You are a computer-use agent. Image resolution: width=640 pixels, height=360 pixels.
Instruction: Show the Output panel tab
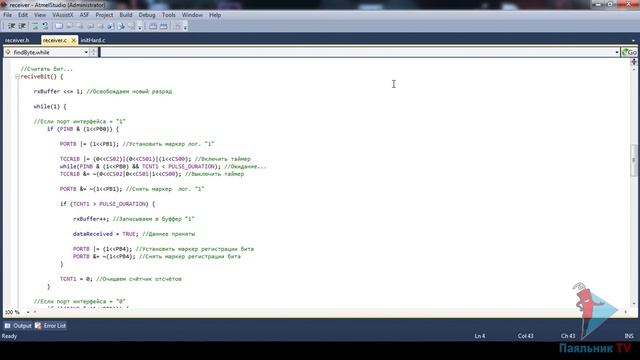[18, 326]
